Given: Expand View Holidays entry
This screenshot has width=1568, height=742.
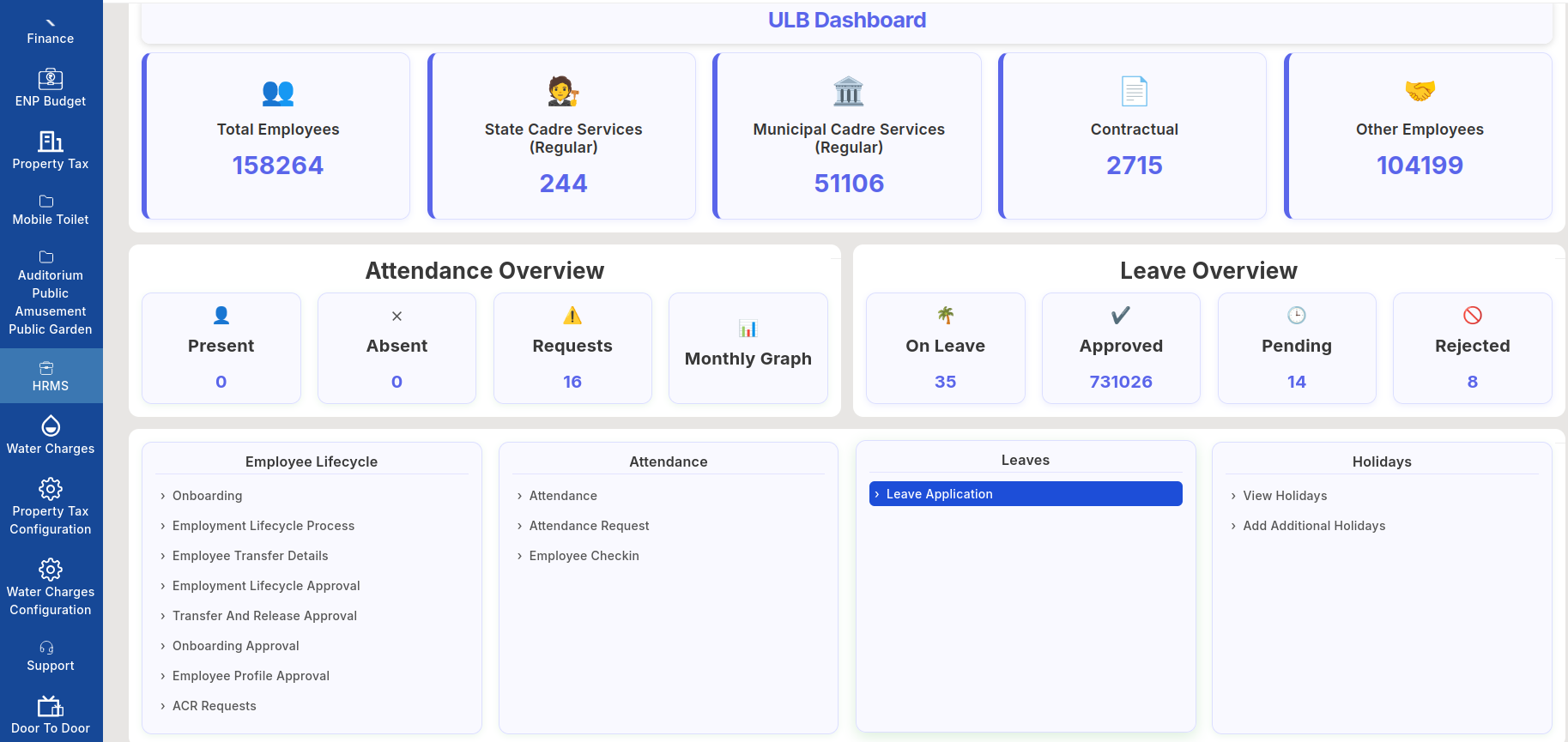Looking at the screenshot, I should (x=1278, y=496).
